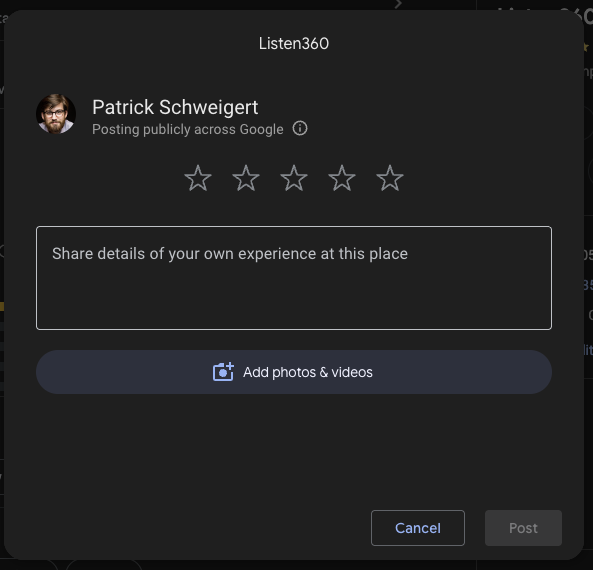The width and height of the screenshot is (593, 570).
Task: Click the Listen360 dialog title
Action: coord(294,43)
